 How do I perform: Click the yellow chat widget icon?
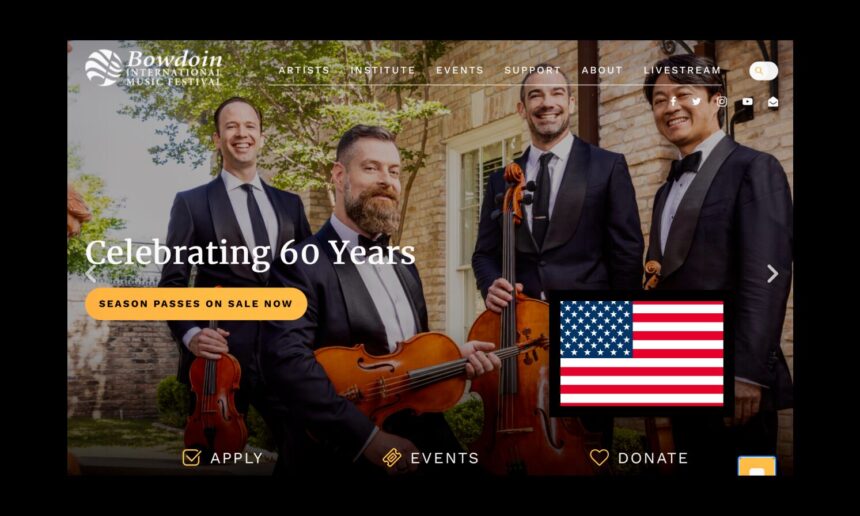pyautogui.click(x=757, y=466)
